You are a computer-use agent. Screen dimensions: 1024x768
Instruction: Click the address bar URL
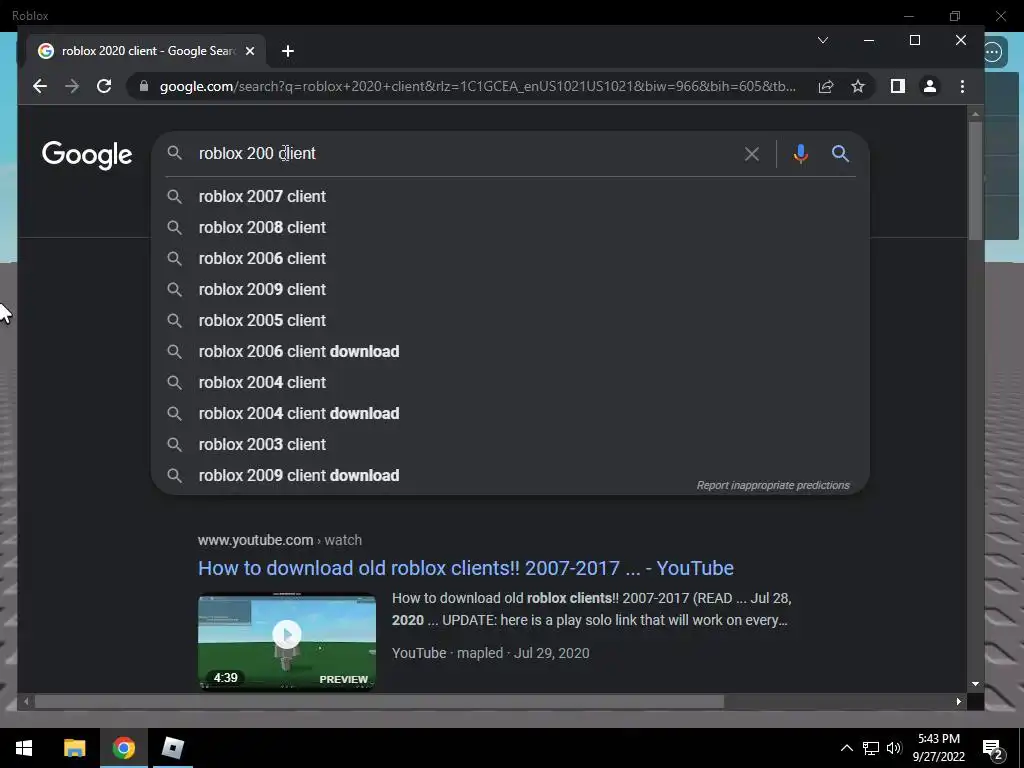coord(477,86)
